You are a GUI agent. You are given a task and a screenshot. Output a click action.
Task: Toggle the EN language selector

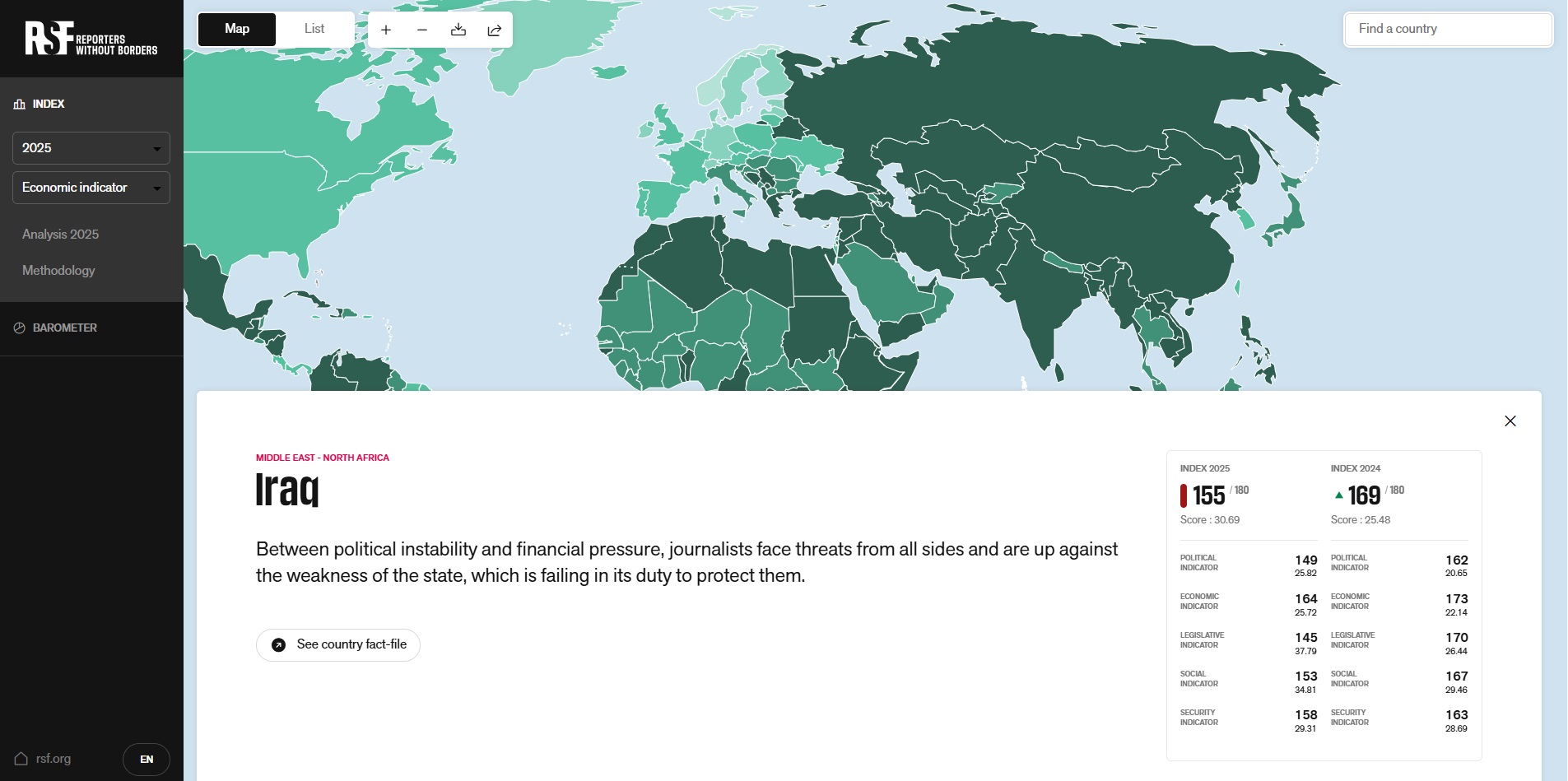pos(147,760)
